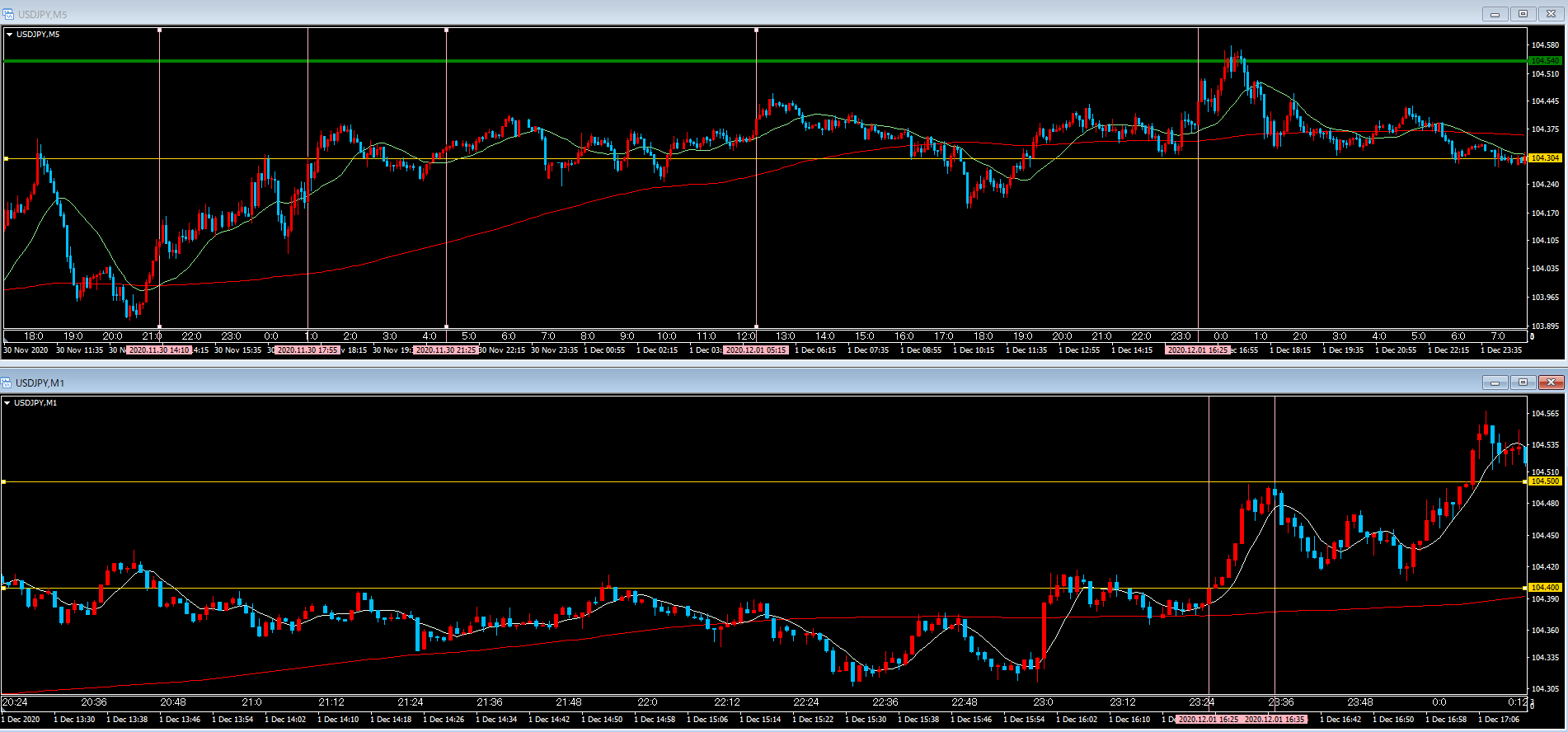Select the green 104.540 price label
This screenshot has width=1568, height=732.
point(1545,61)
